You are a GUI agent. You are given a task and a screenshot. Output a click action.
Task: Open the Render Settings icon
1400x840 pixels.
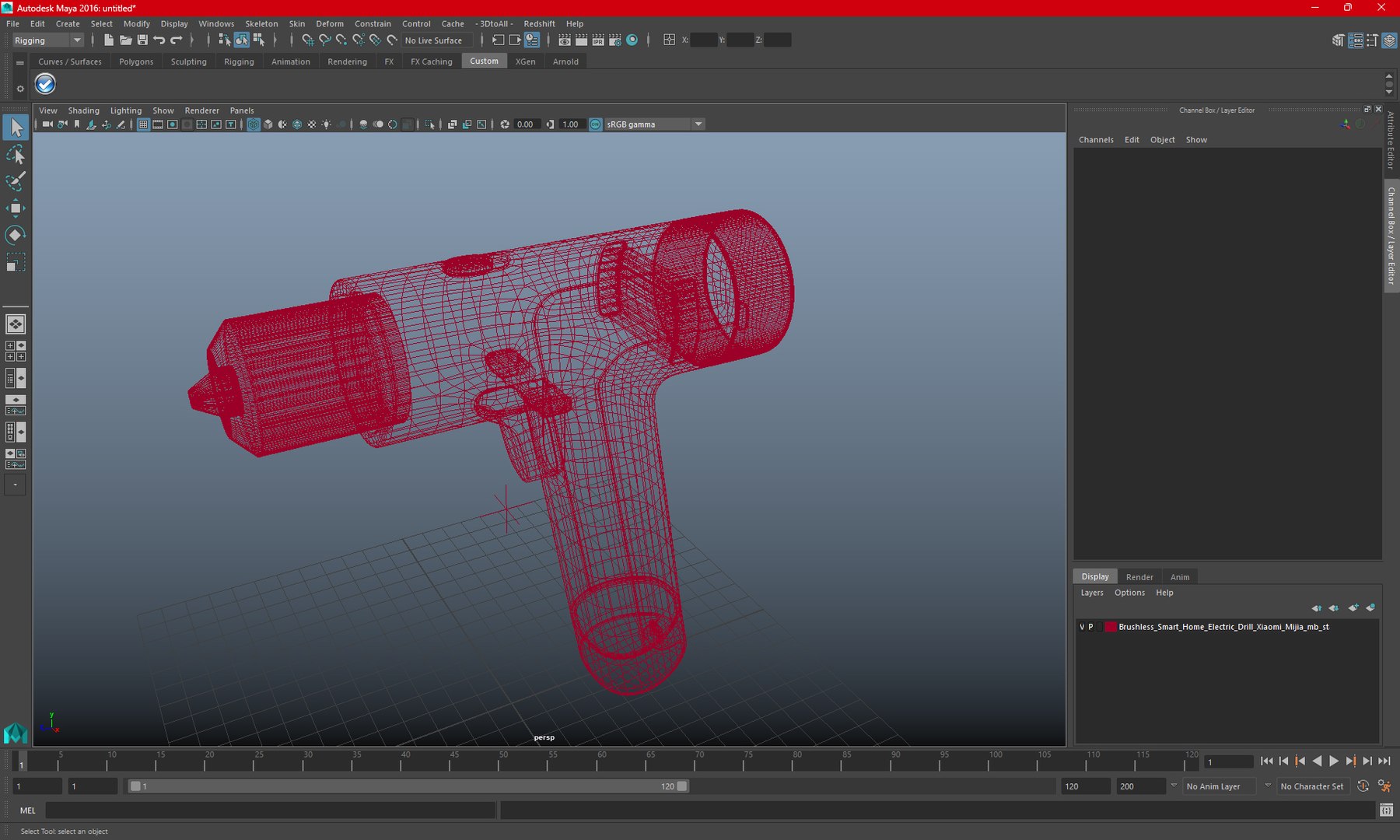615,40
